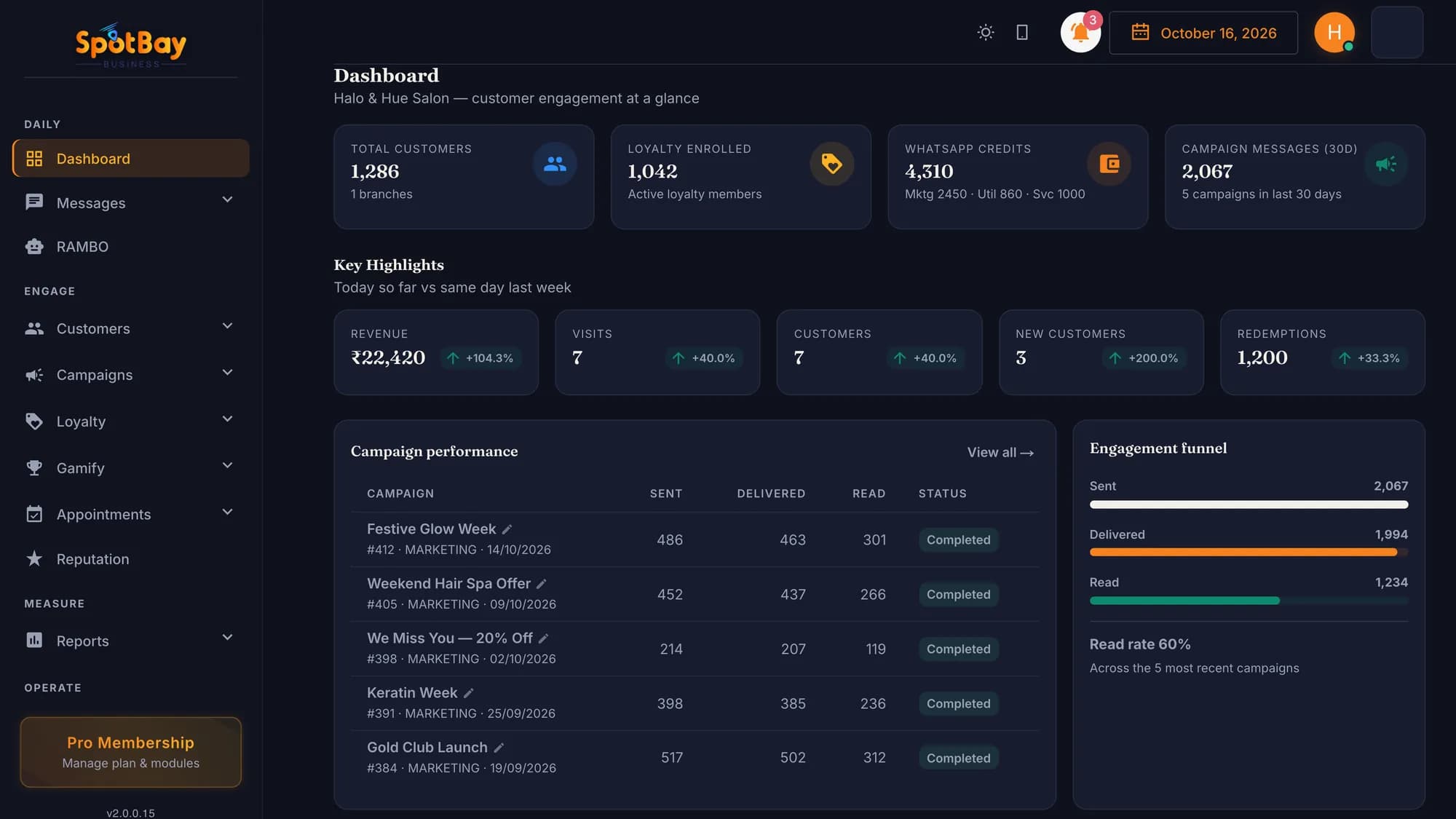The height and width of the screenshot is (819, 1456).
Task: Expand the Appointments sidebar chevron
Action: coord(227,513)
